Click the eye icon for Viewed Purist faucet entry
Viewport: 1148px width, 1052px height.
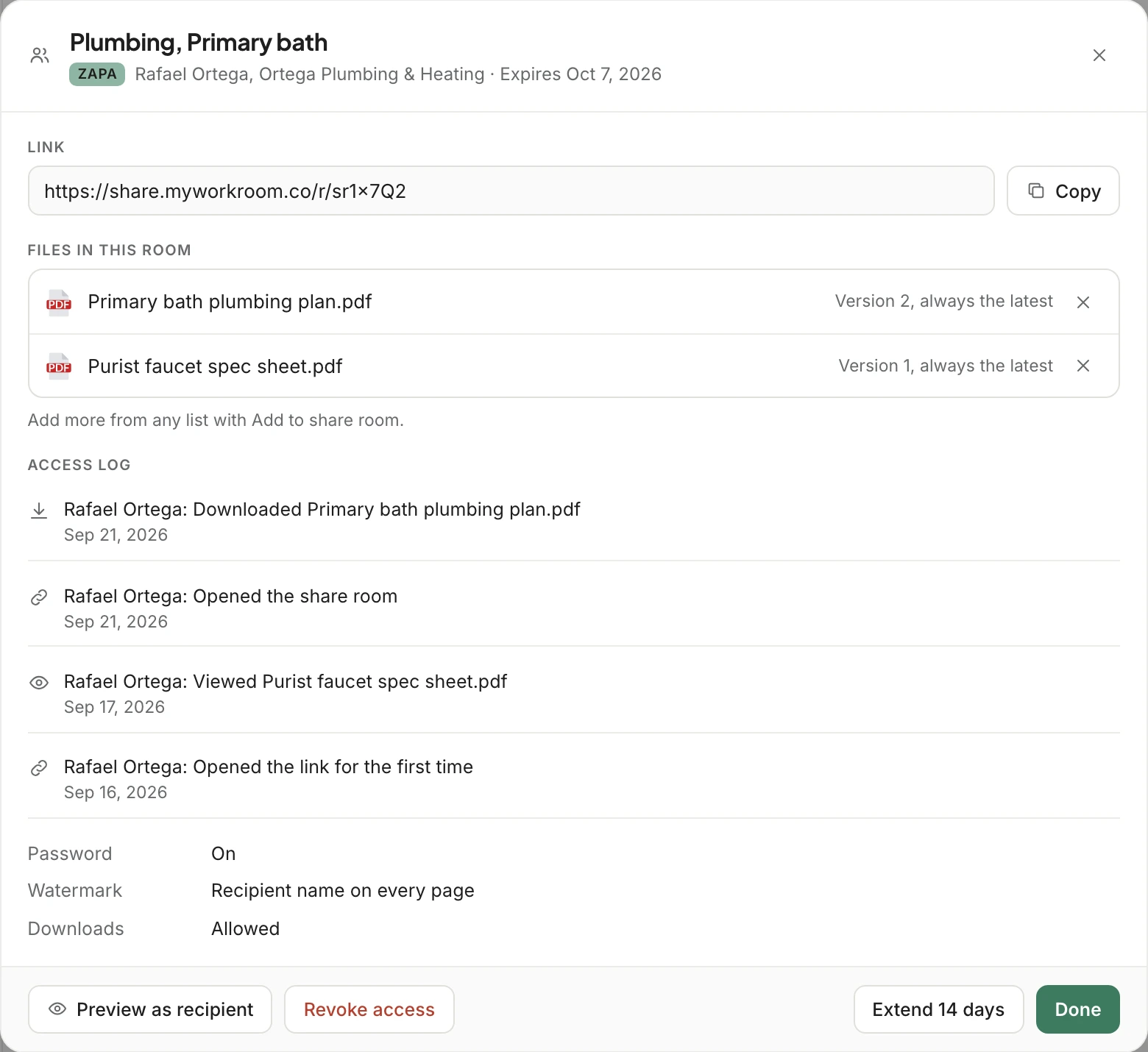tap(39, 683)
